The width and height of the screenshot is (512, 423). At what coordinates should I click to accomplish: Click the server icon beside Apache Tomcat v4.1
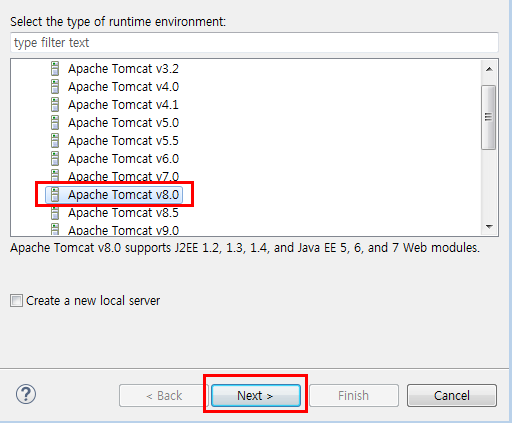tap(55, 105)
